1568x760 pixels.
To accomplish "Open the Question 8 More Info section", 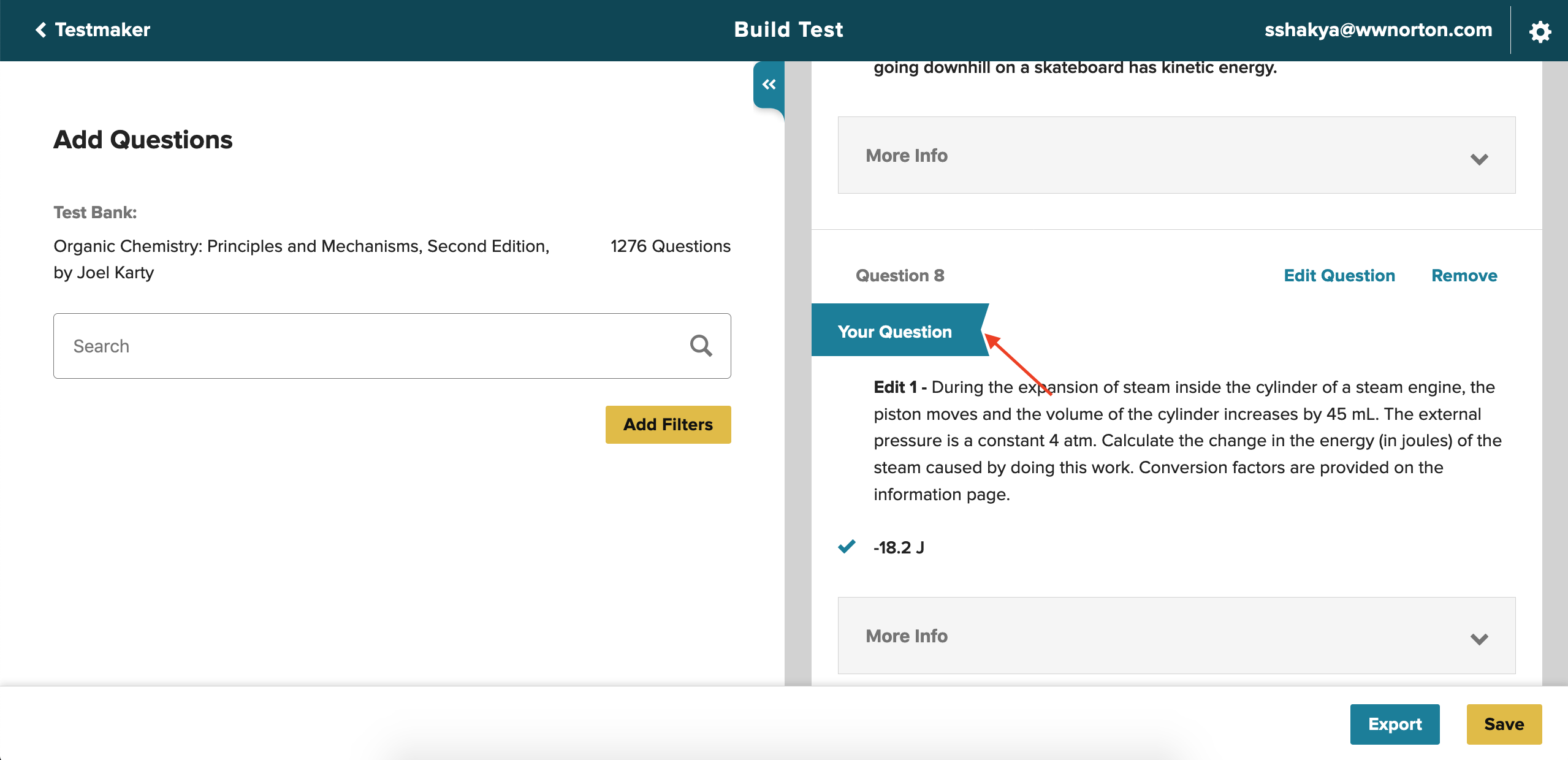I will tap(906, 636).
